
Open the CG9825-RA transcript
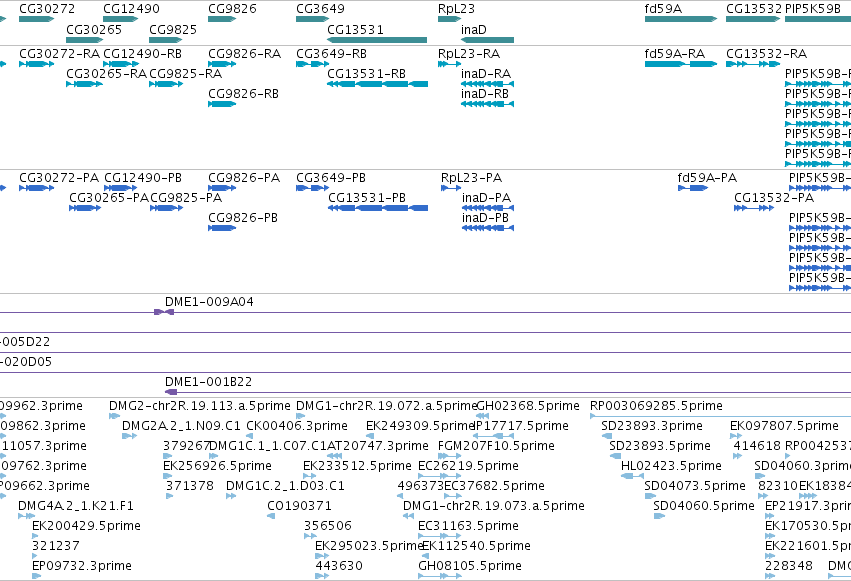tap(166, 84)
